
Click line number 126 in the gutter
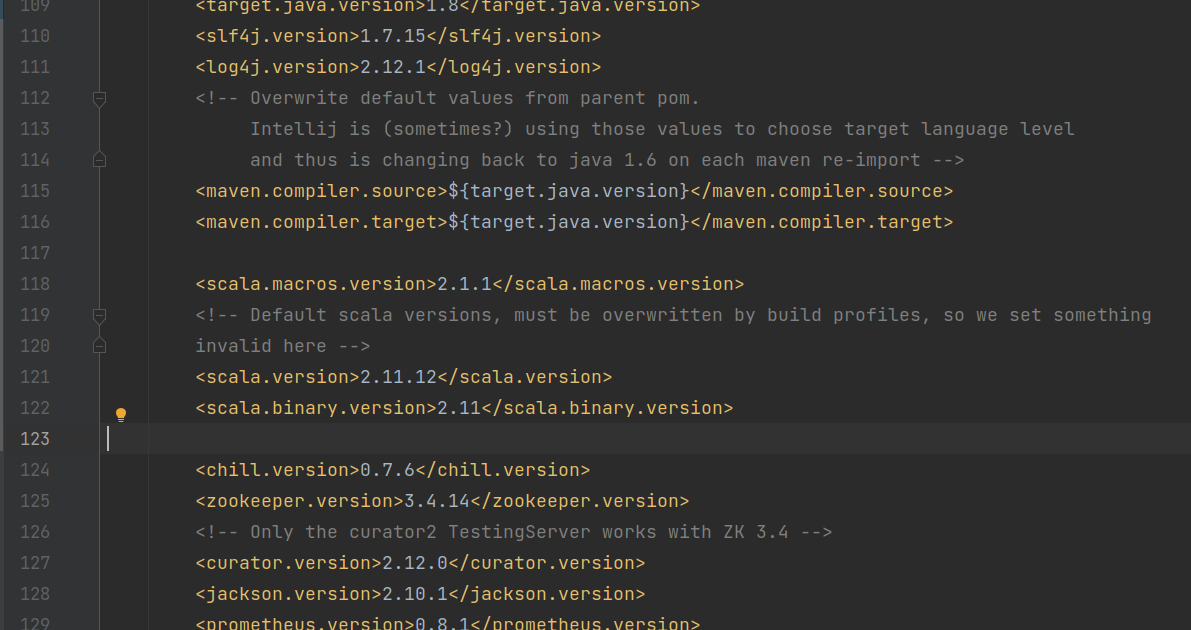click(x=34, y=532)
